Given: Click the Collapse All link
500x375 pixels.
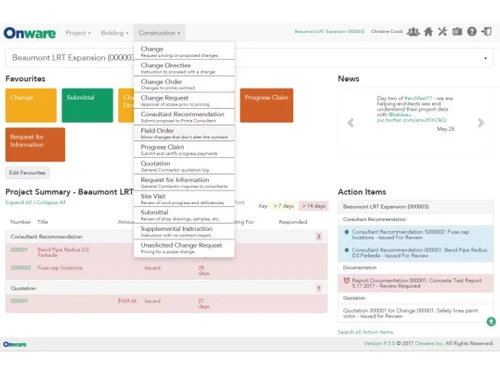Looking at the screenshot, I should [x=51, y=202].
